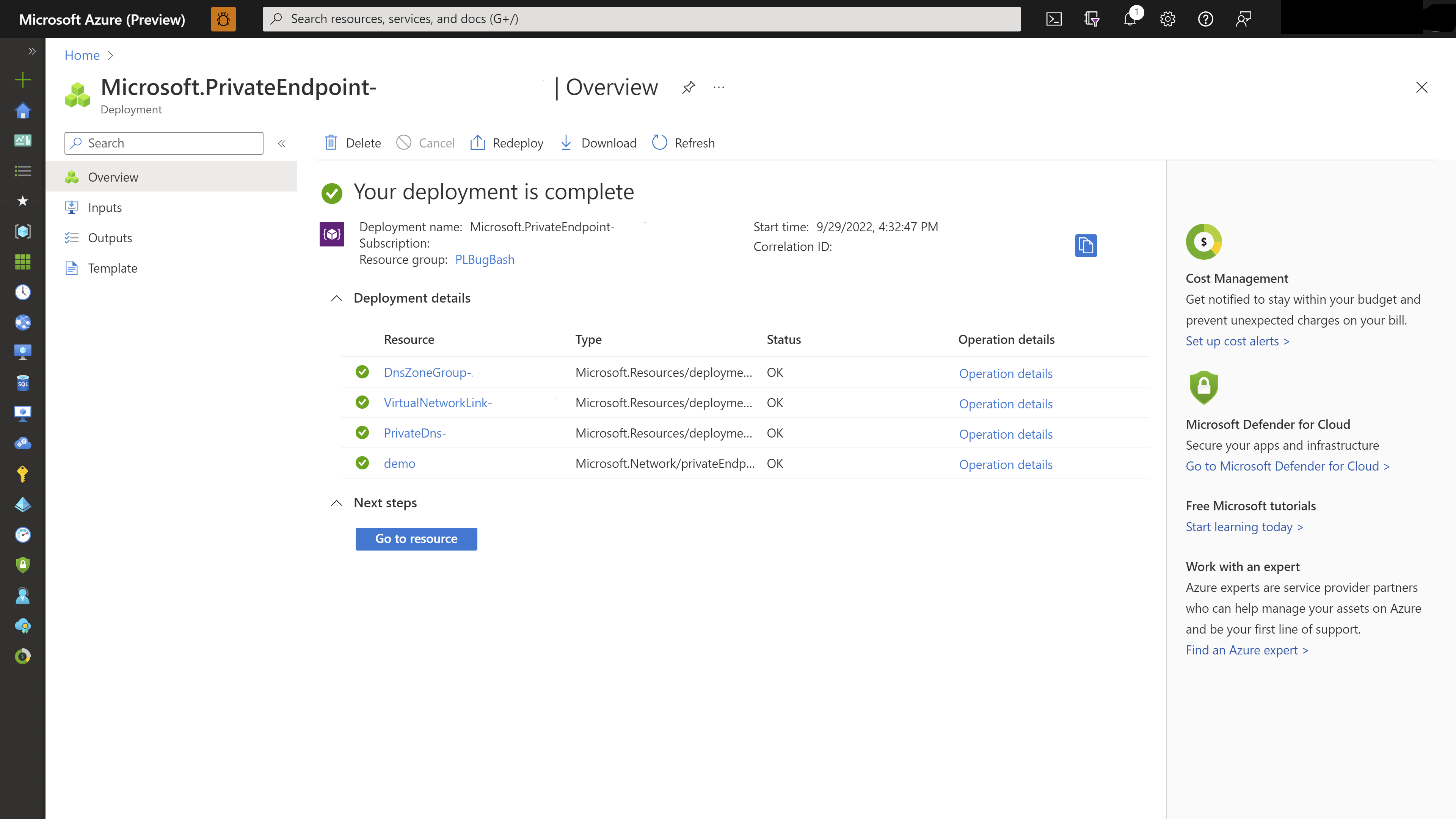
Task: Refresh the deployment with the Refresh toolbar item
Action: [x=683, y=143]
